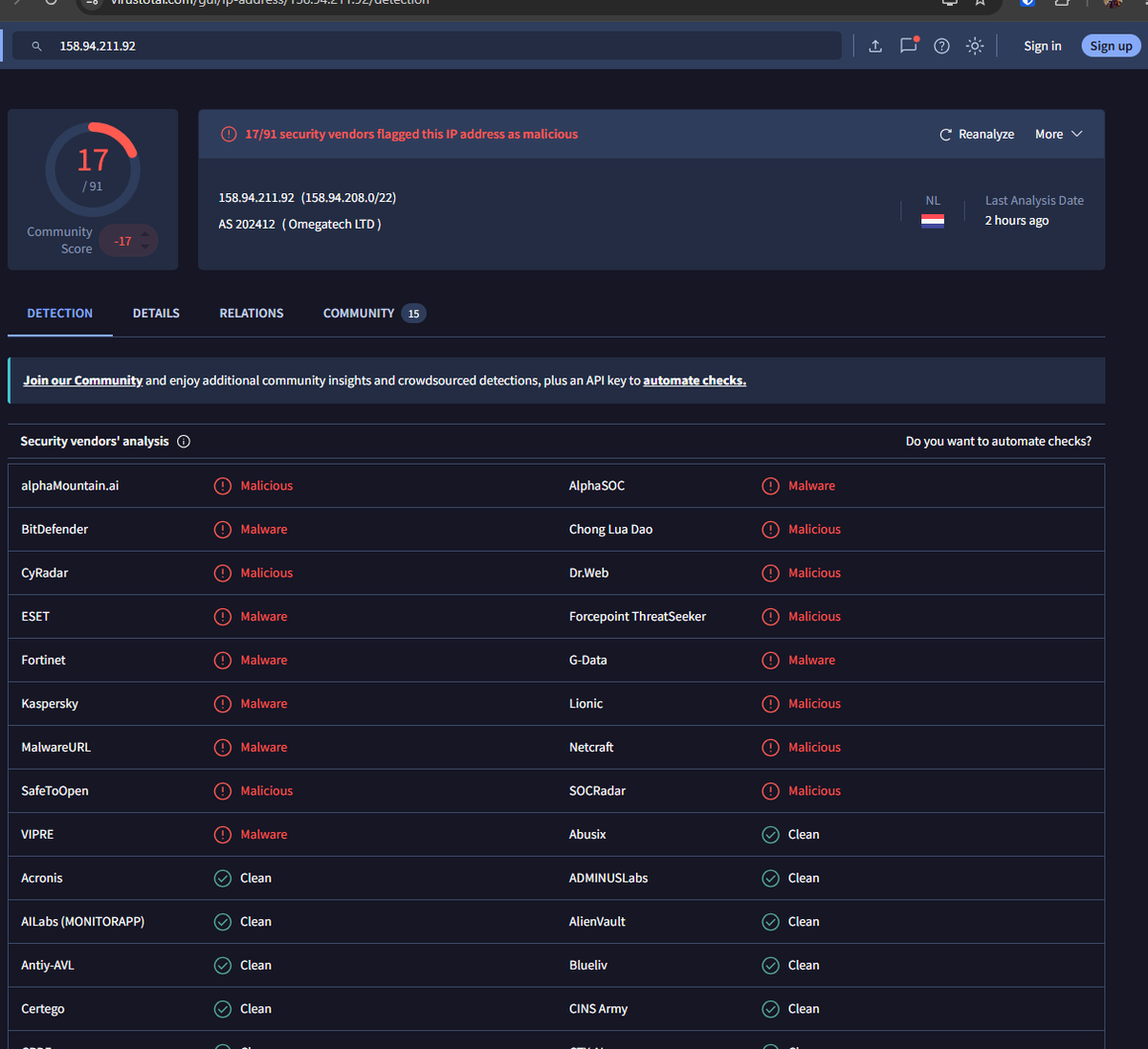Click the -17 community score value
The width and height of the screenshot is (1148, 1049).
tap(123, 241)
